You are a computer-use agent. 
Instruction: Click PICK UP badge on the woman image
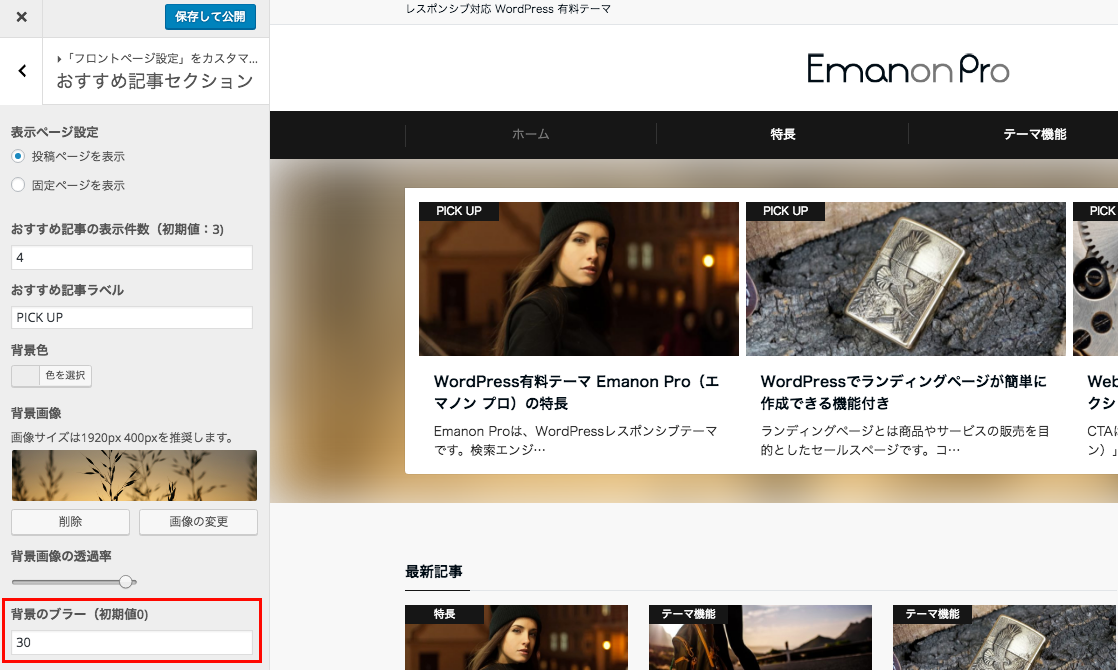point(458,211)
